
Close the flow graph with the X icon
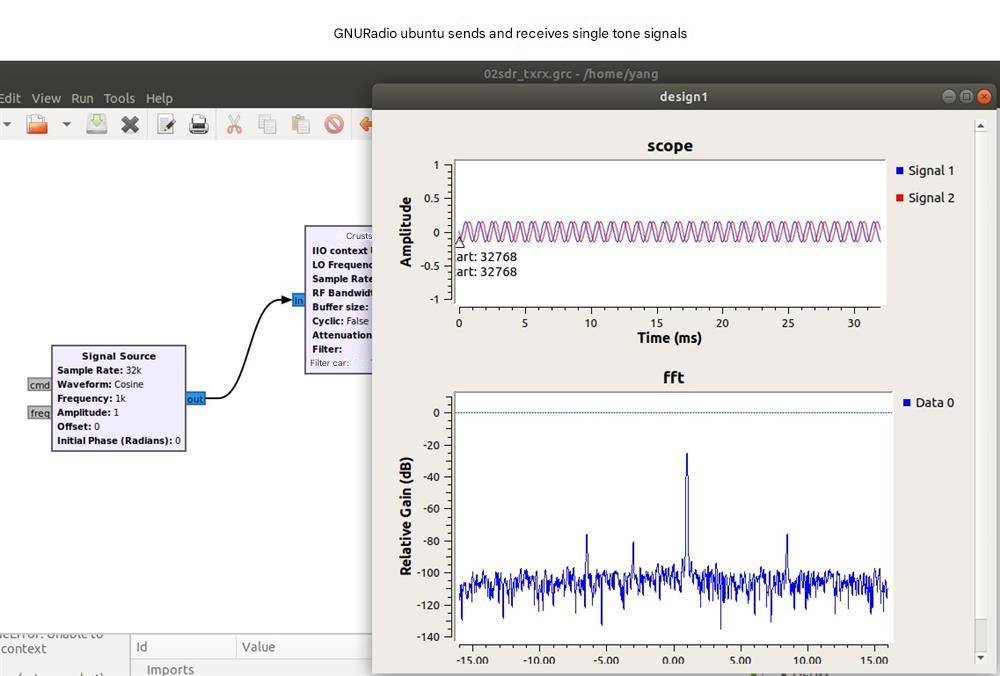130,124
